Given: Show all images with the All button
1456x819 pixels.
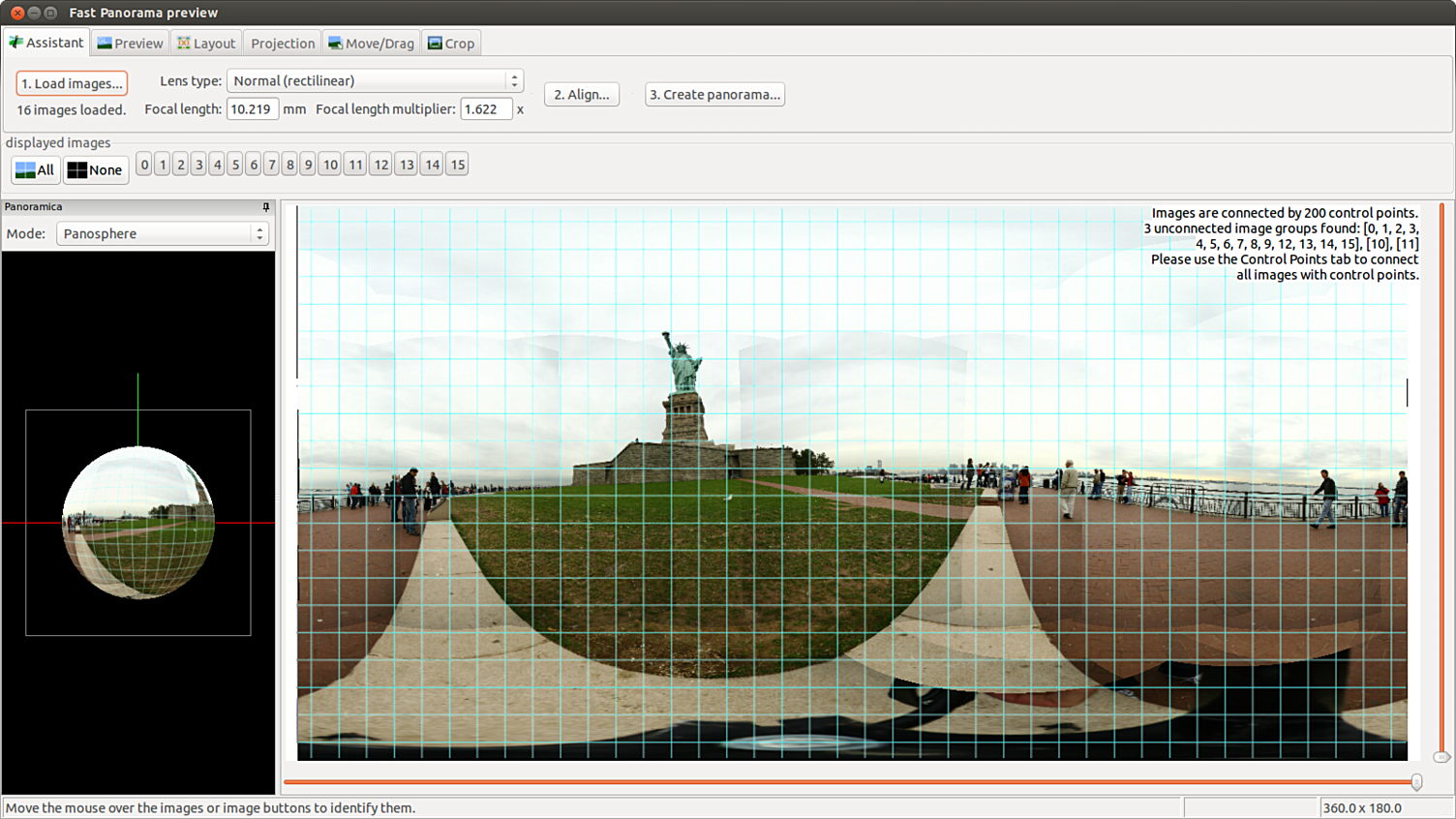Looking at the screenshot, I should point(35,170).
